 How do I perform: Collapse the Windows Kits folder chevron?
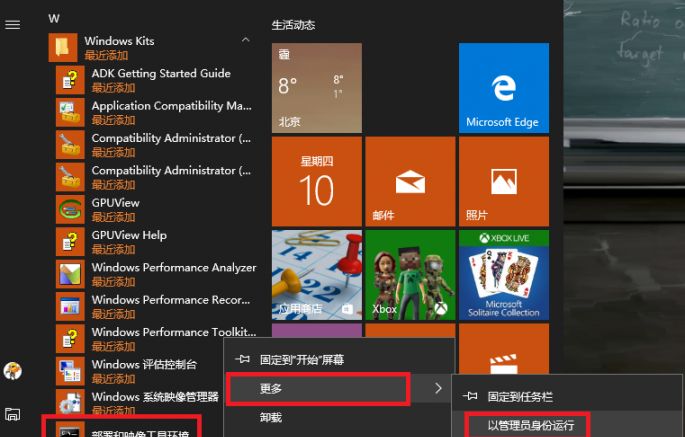(246, 40)
